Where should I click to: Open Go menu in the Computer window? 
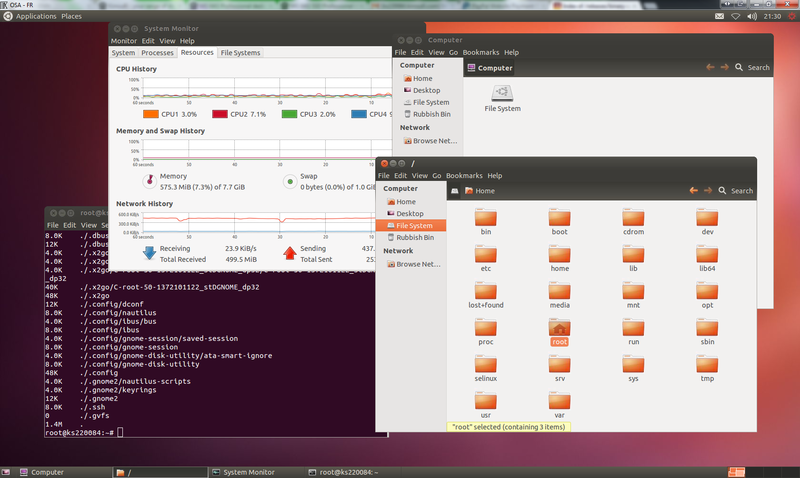453,52
